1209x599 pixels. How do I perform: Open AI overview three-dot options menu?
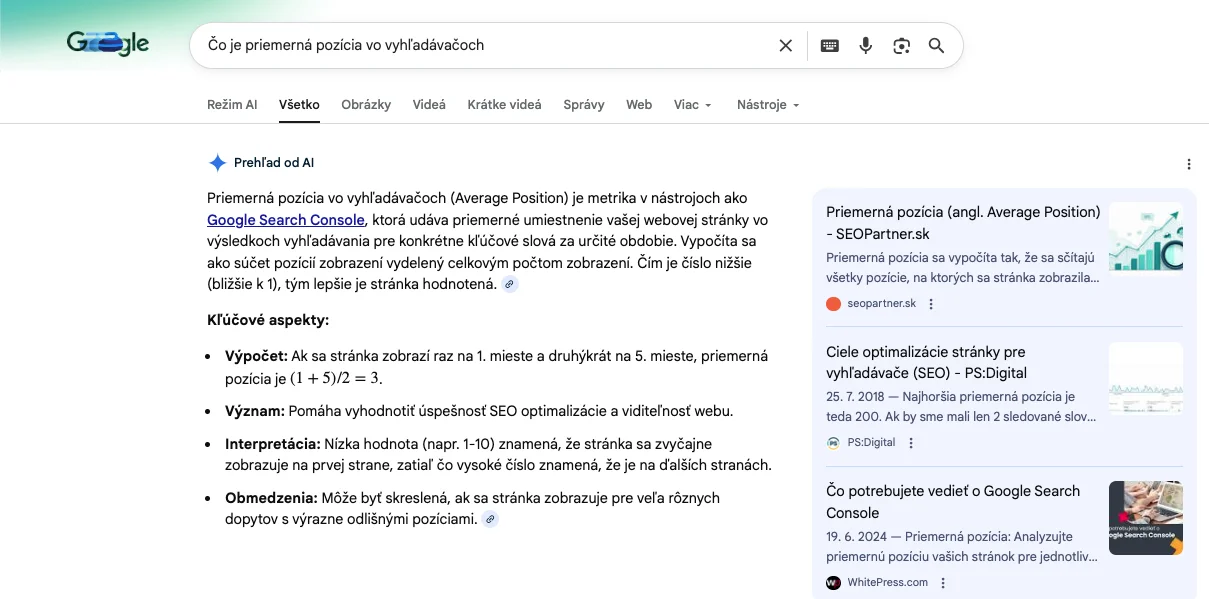(1188, 164)
